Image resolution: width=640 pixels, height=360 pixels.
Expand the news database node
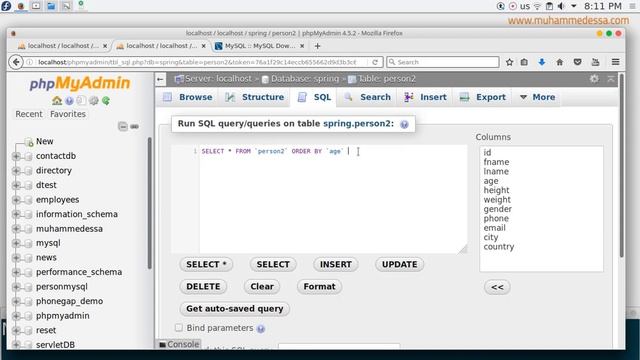16,258
